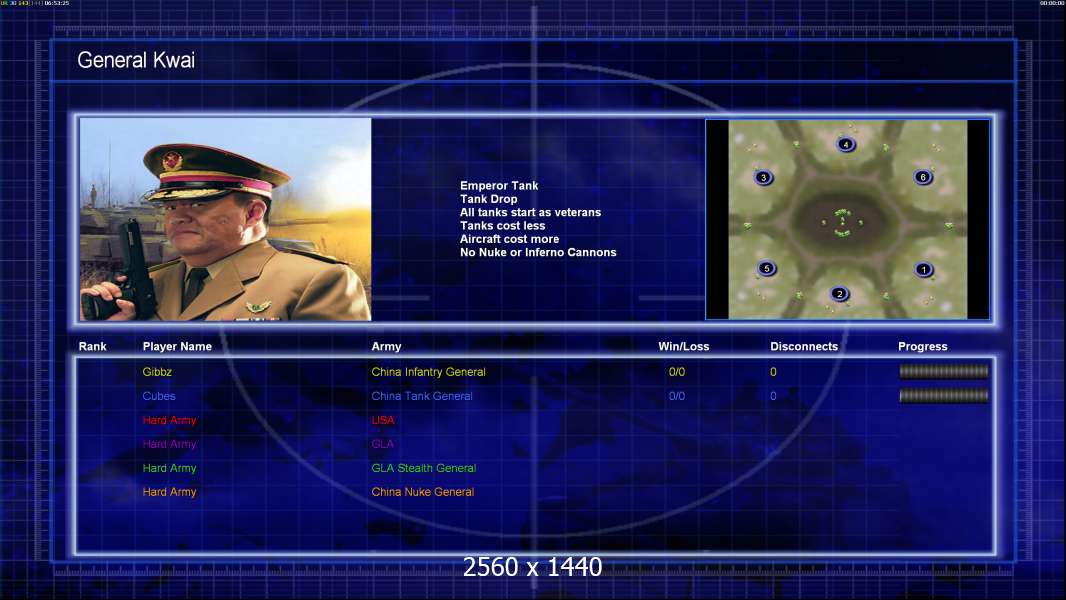Click start position marker 2 on minimap
1066x600 pixels.
(840, 294)
